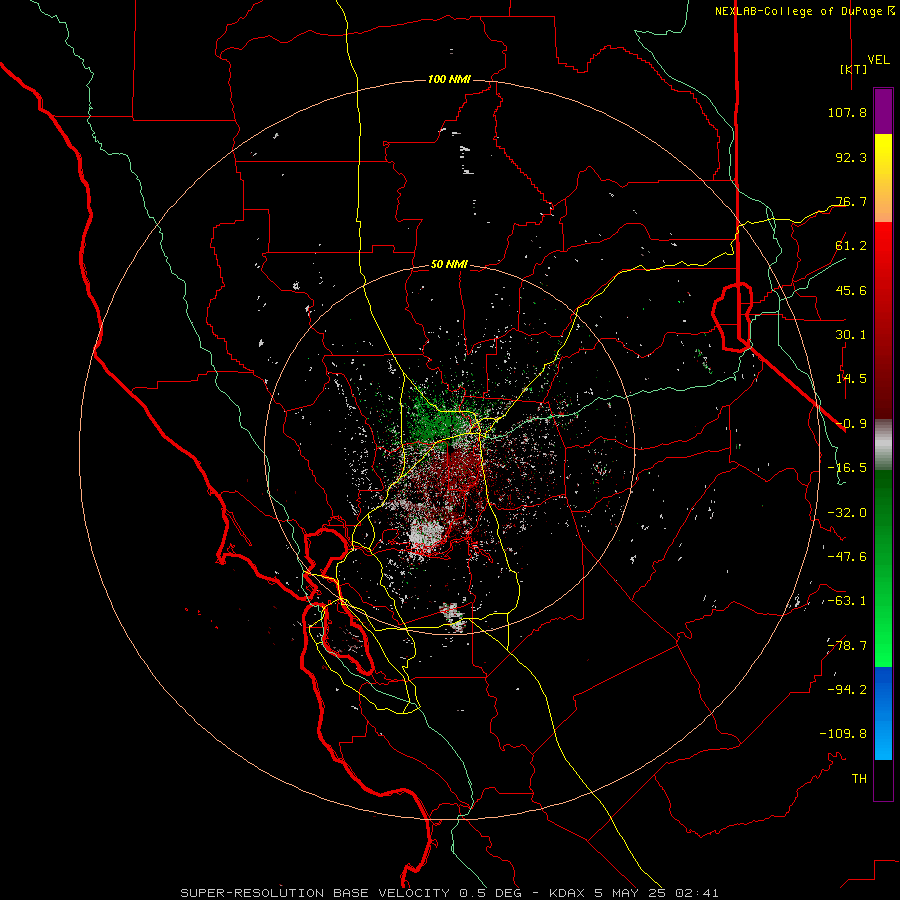Click the -78.7 velocity scale value
Viewport: 900px width, 900px height.
[847, 646]
